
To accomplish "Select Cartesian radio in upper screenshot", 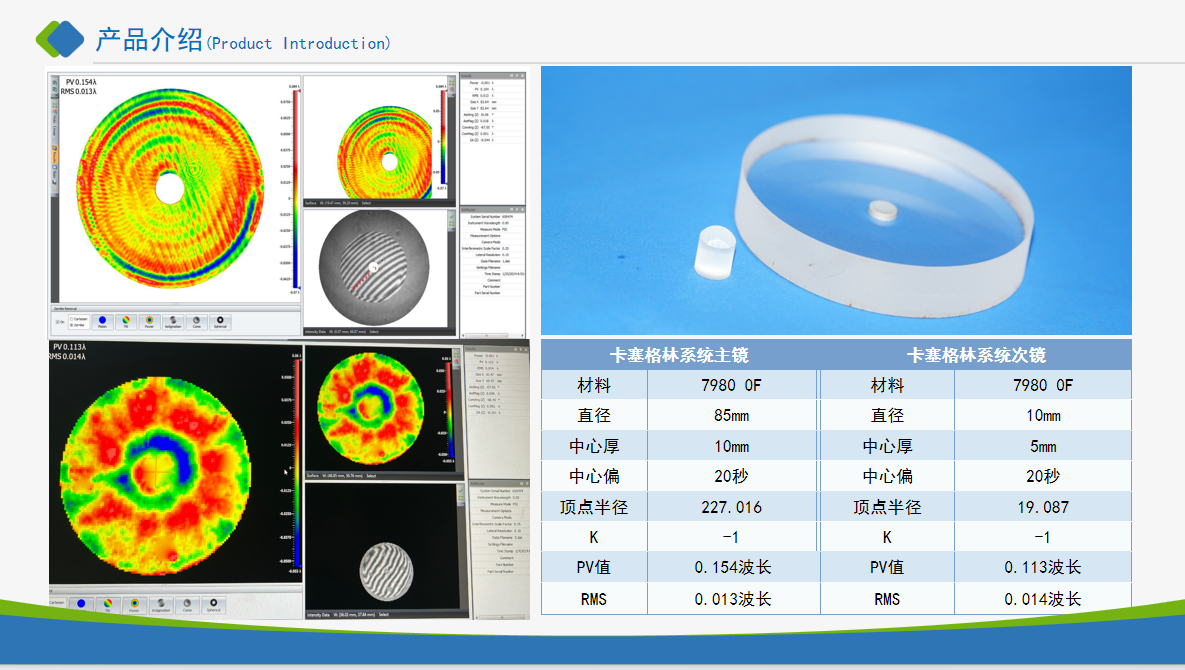I will [x=71, y=319].
